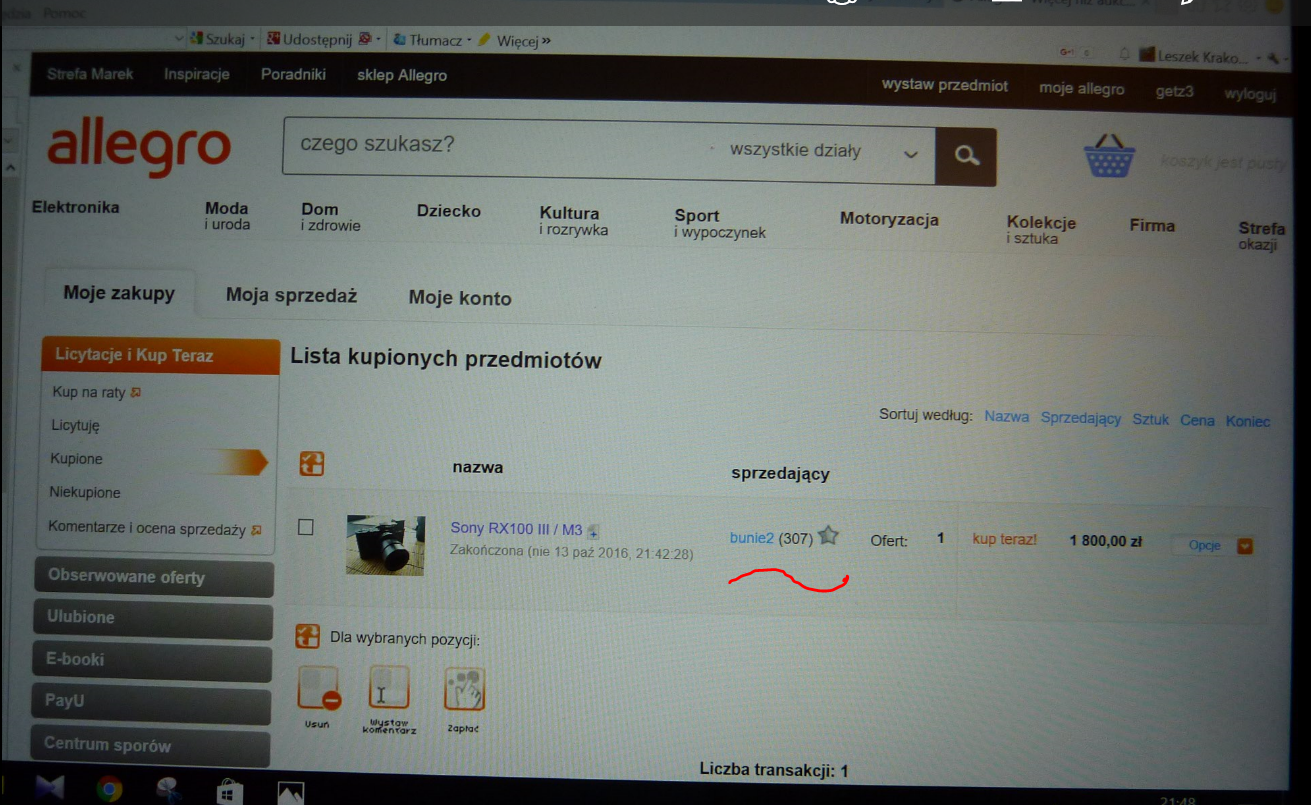Click the select-all icon beside Dla wybranych pozycji
The image size is (1311, 805).
point(308,636)
